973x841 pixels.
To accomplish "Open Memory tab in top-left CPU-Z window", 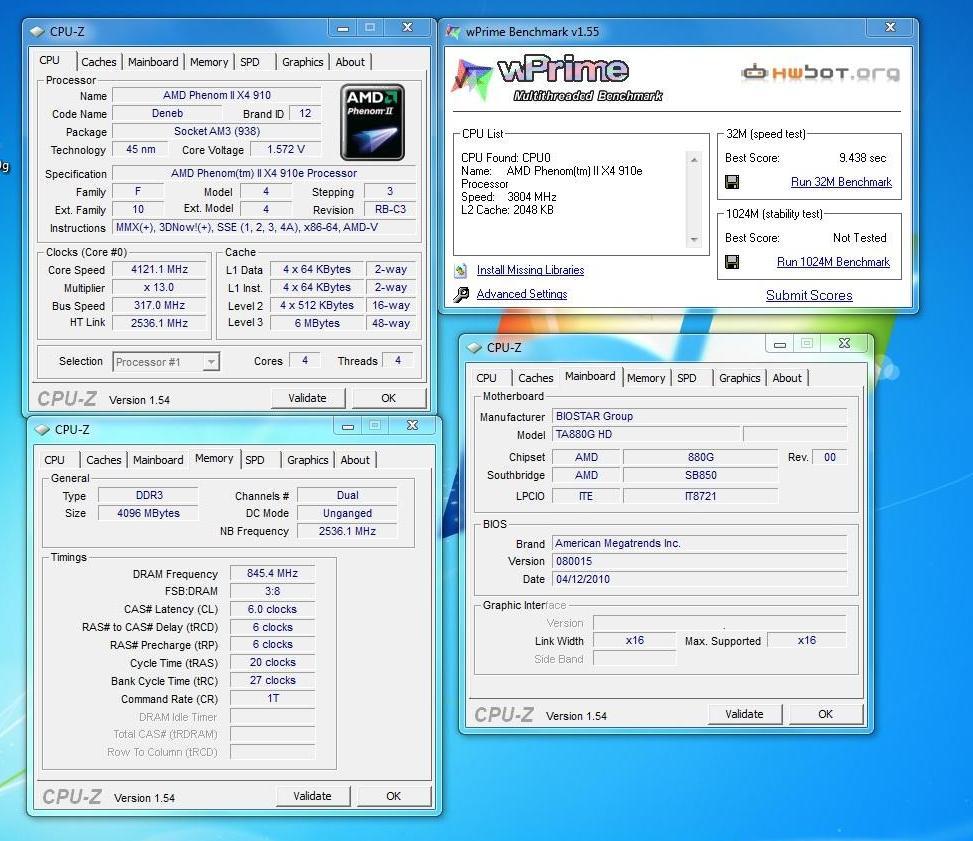I will pyautogui.click(x=209, y=62).
